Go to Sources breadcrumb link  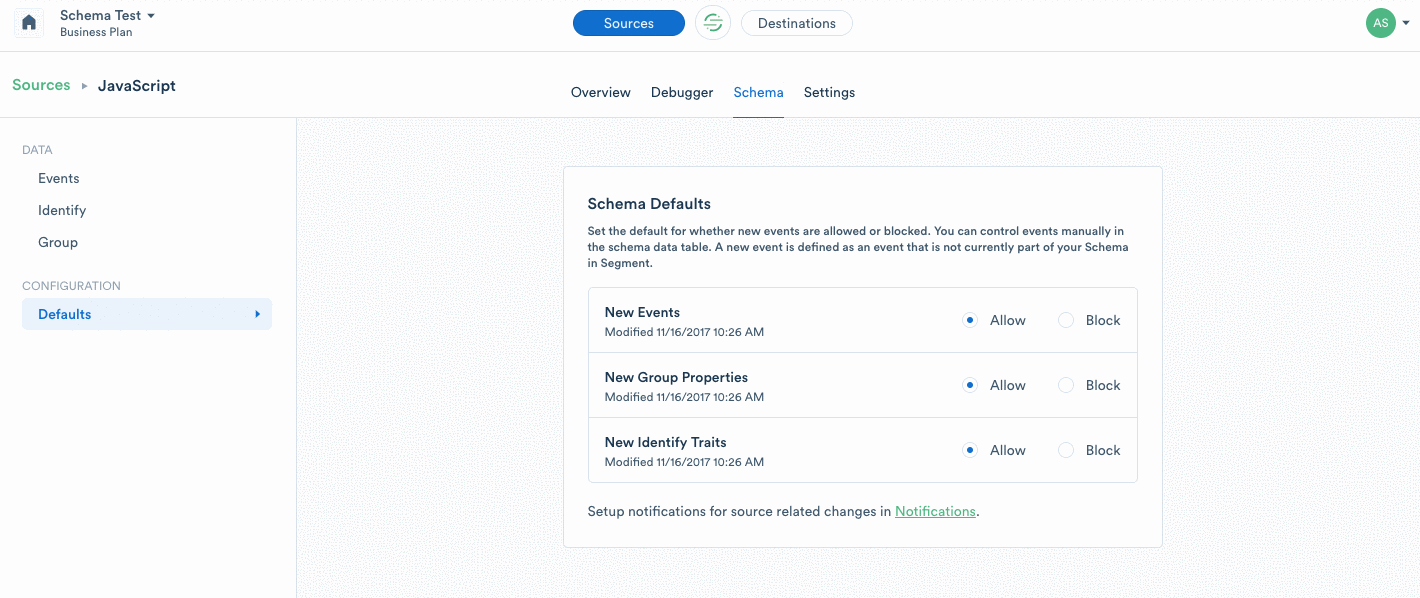coord(41,85)
